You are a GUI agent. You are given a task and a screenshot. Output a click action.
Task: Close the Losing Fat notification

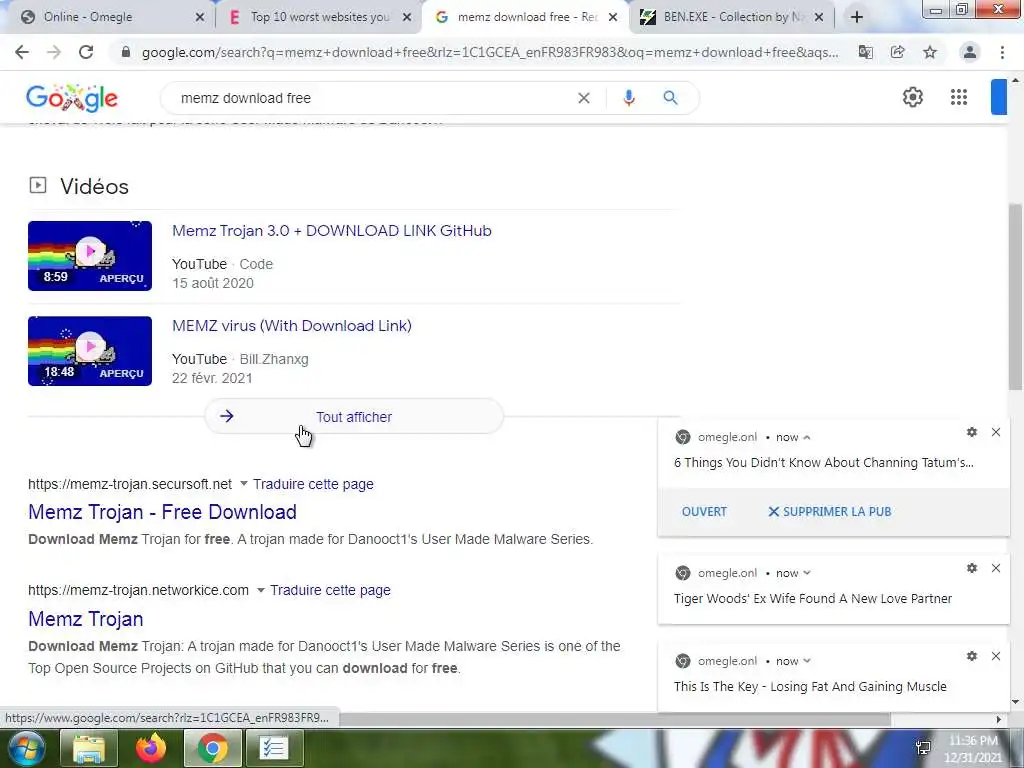[996, 656]
